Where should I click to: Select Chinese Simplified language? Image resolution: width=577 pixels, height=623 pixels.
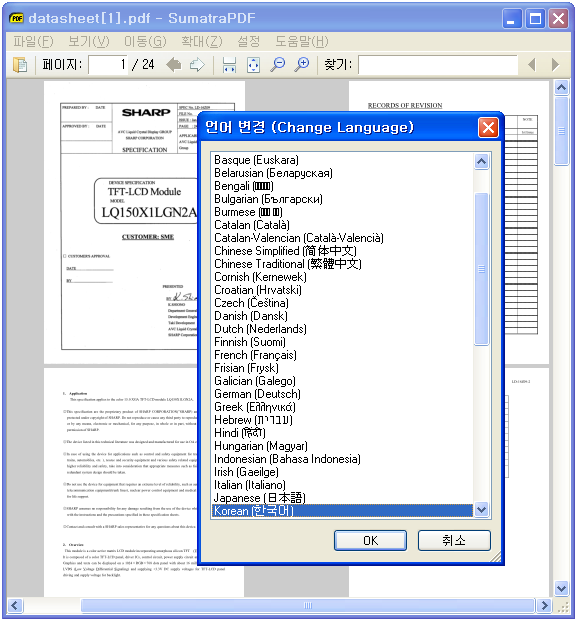point(342,251)
